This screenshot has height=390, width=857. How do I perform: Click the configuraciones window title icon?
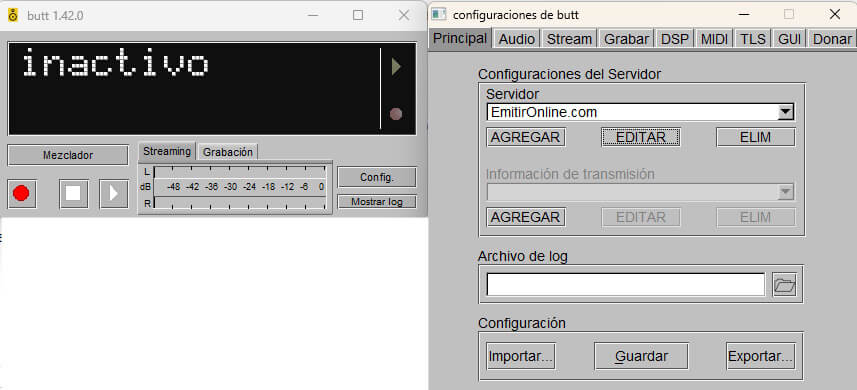click(439, 14)
